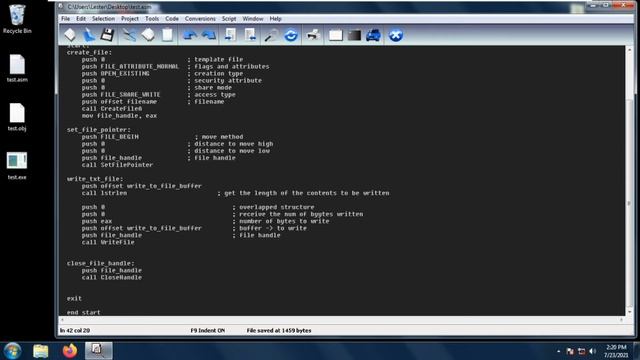Click the Copy toolbar icon
Viewport: 640px width, 360px height.
point(148,35)
